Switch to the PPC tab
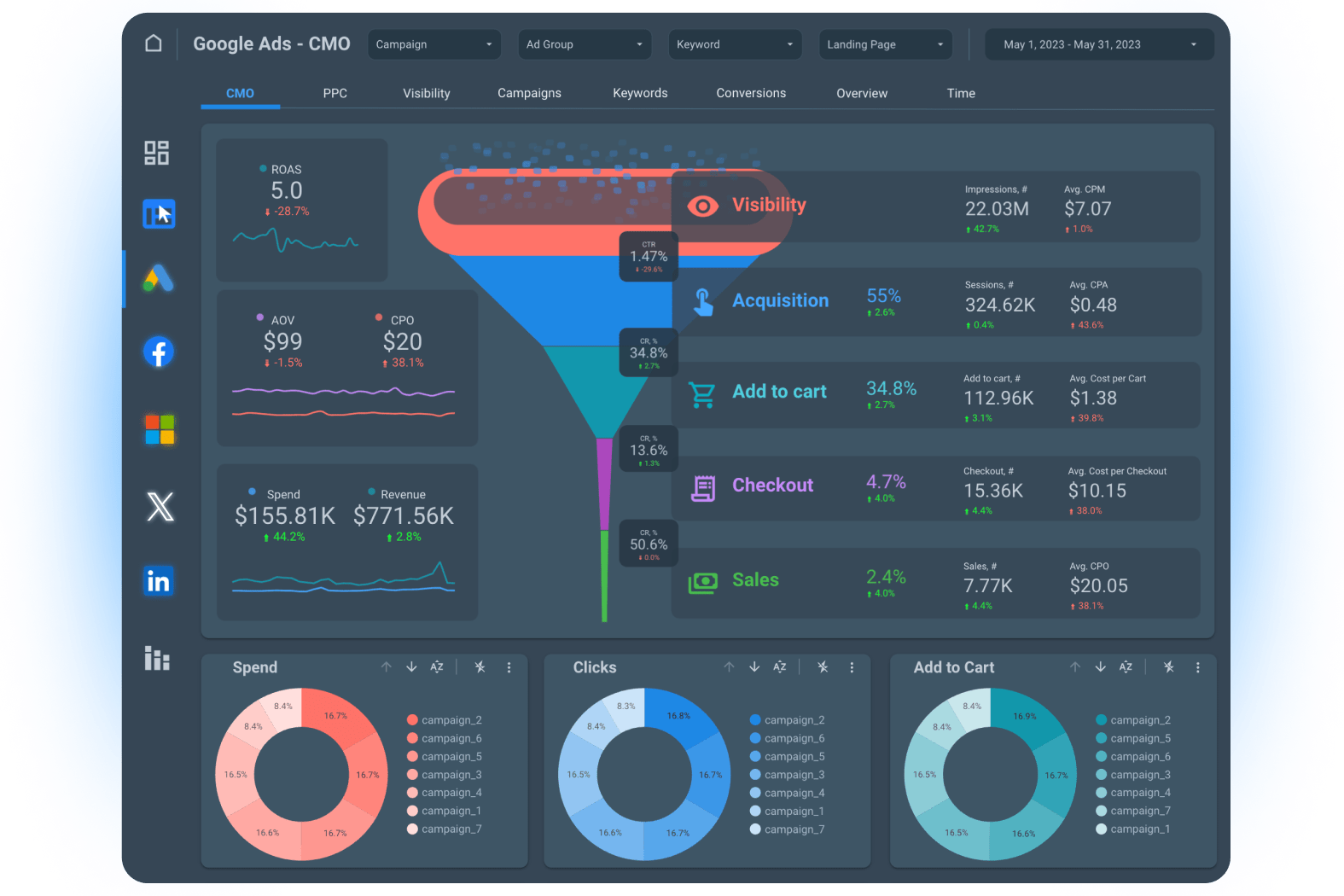Viewport: 1344px width, 896px height. click(335, 93)
